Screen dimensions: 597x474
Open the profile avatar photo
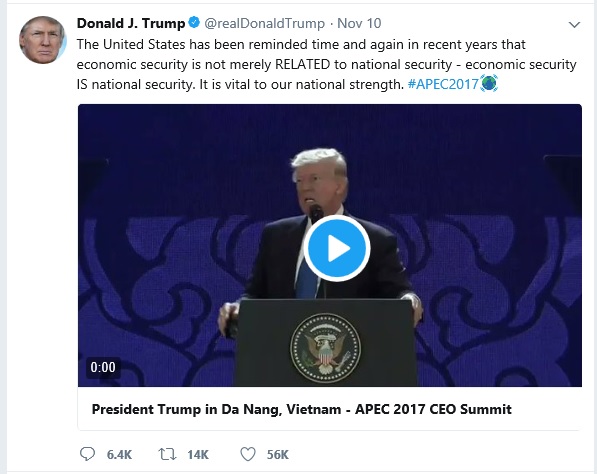pyautogui.click(x=43, y=40)
